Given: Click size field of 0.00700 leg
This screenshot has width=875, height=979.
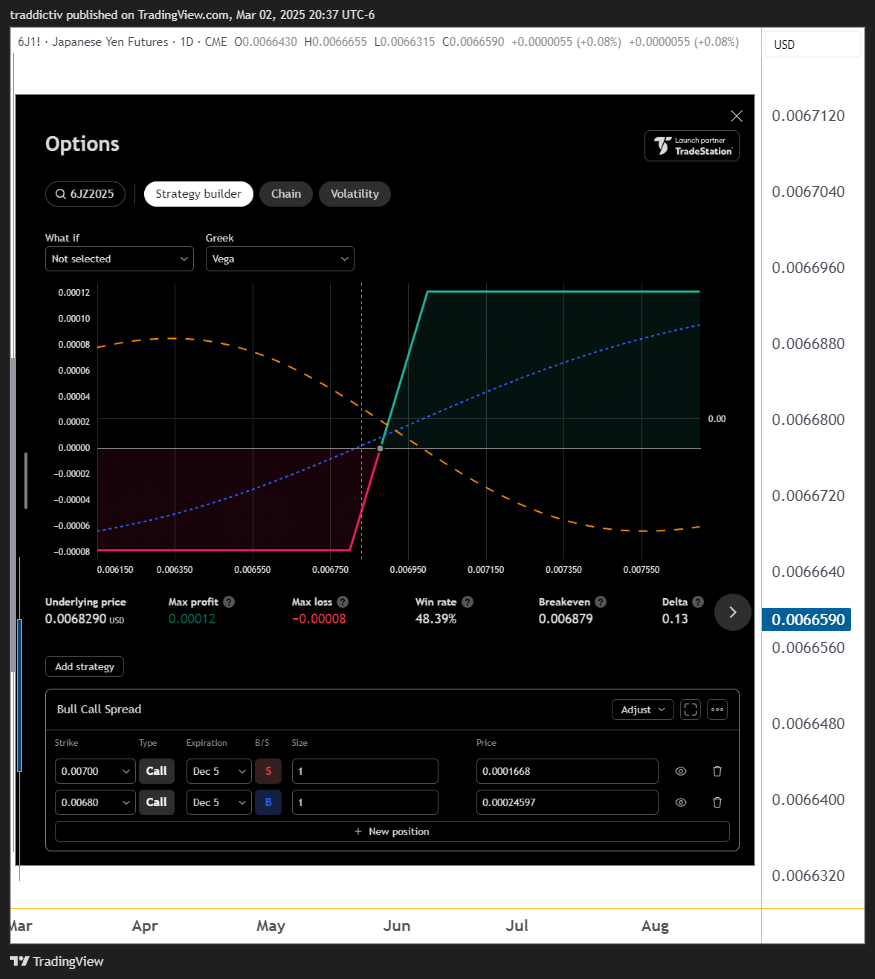Looking at the screenshot, I should click(365, 771).
